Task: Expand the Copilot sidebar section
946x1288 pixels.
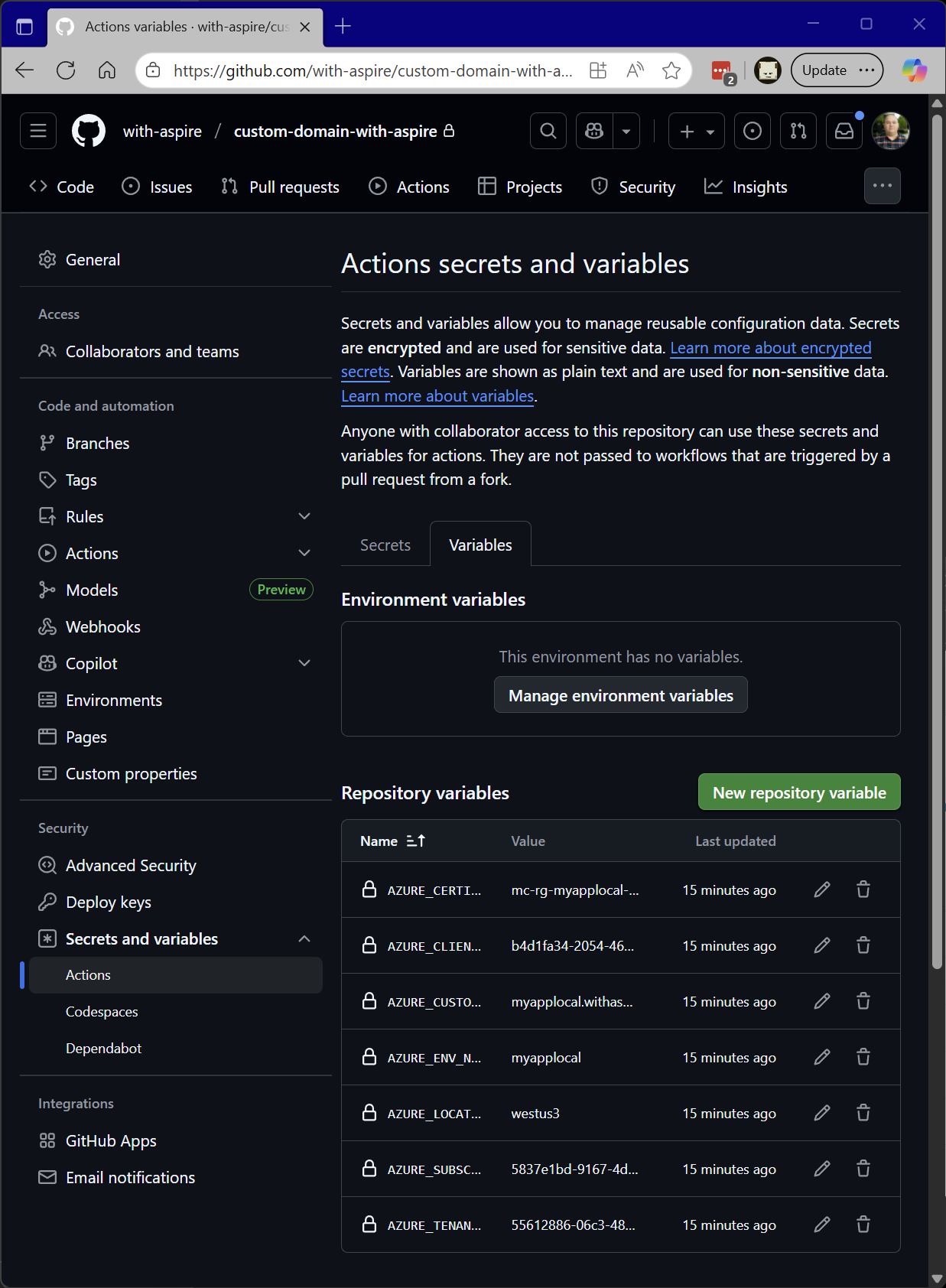Action: pyautogui.click(x=304, y=663)
